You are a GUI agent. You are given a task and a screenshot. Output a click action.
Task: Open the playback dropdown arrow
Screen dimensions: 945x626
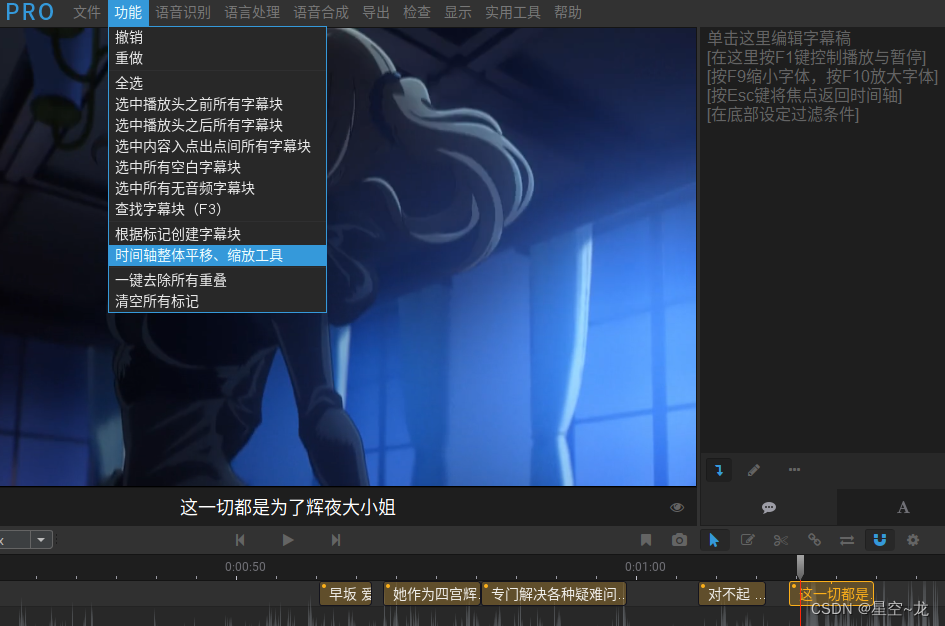[41, 540]
